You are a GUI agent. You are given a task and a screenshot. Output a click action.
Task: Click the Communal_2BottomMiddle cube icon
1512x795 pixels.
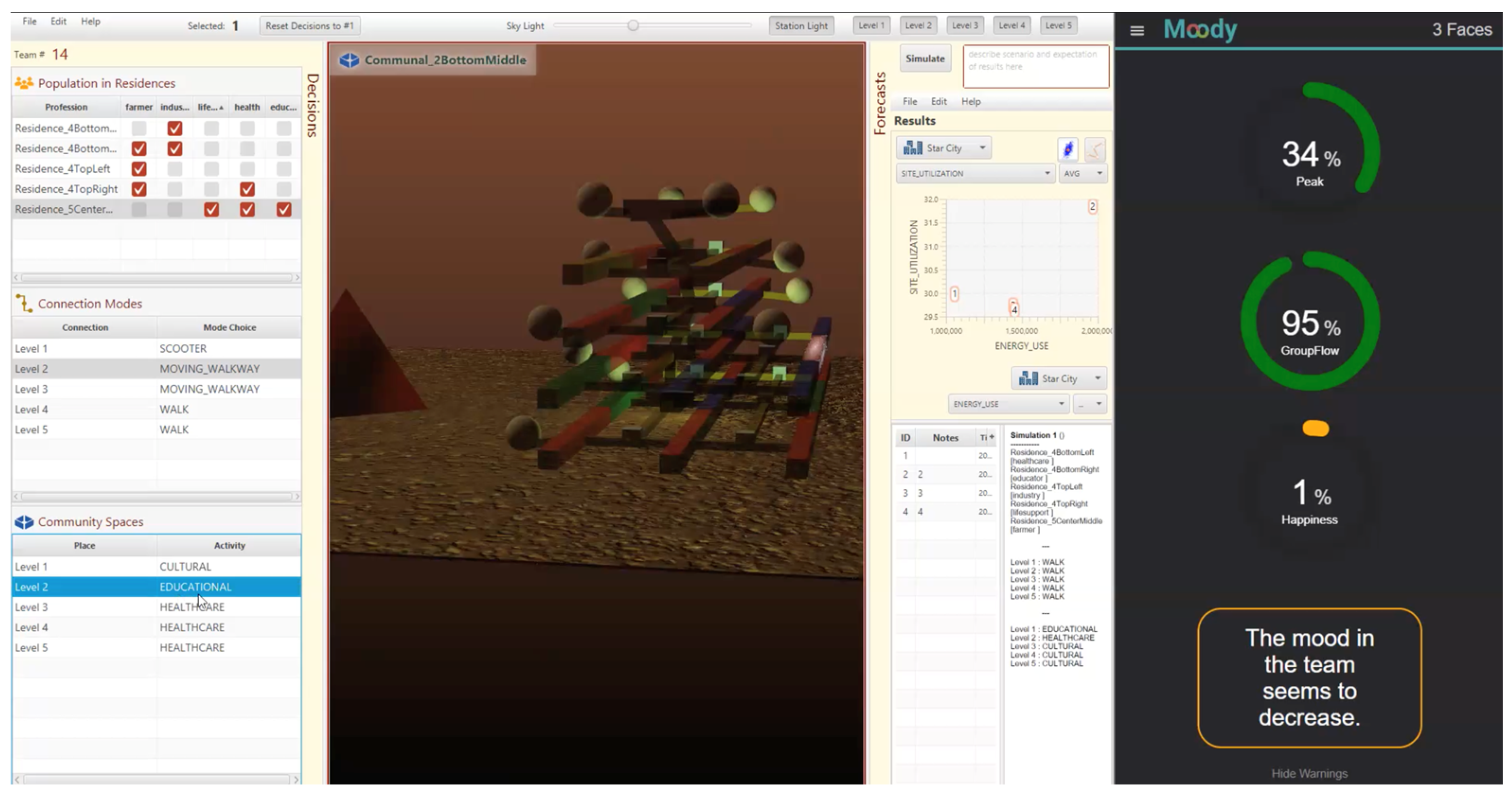(349, 60)
